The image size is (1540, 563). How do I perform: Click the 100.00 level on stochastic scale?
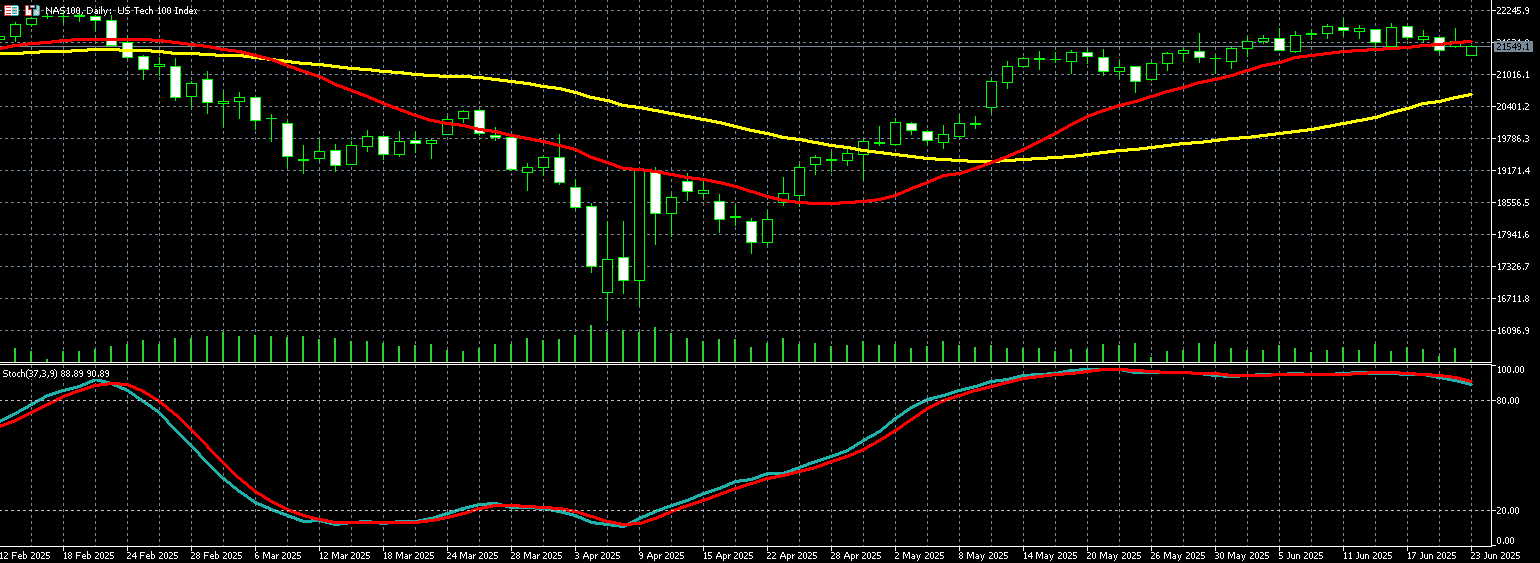1508,370
